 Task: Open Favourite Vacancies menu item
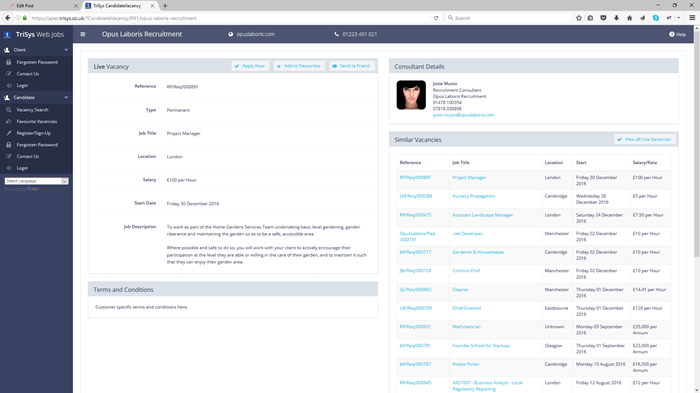37,121
